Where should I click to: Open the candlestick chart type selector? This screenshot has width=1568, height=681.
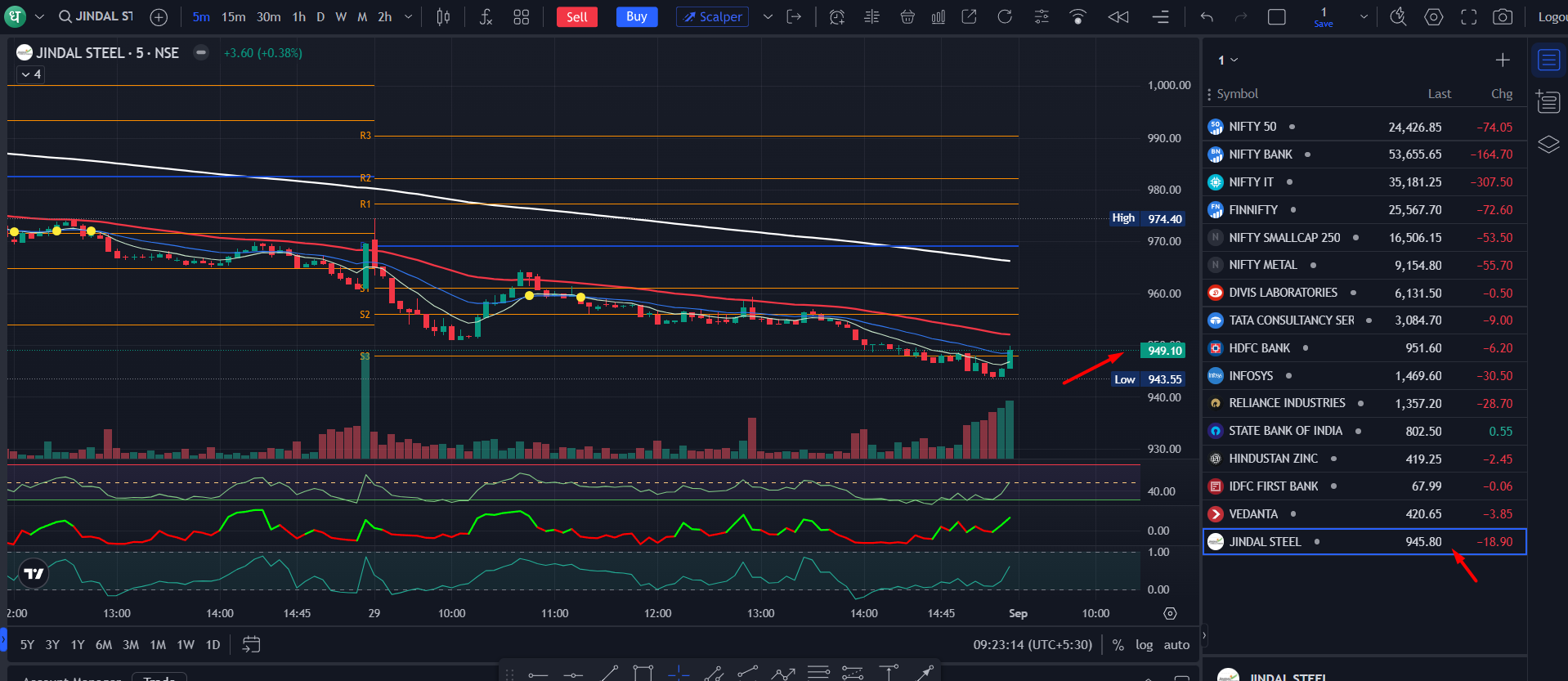[443, 16]
